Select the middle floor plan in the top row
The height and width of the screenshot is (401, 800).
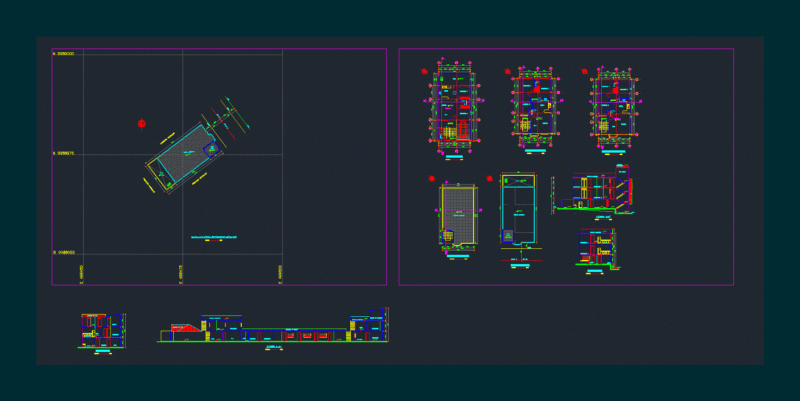[535, 106]
